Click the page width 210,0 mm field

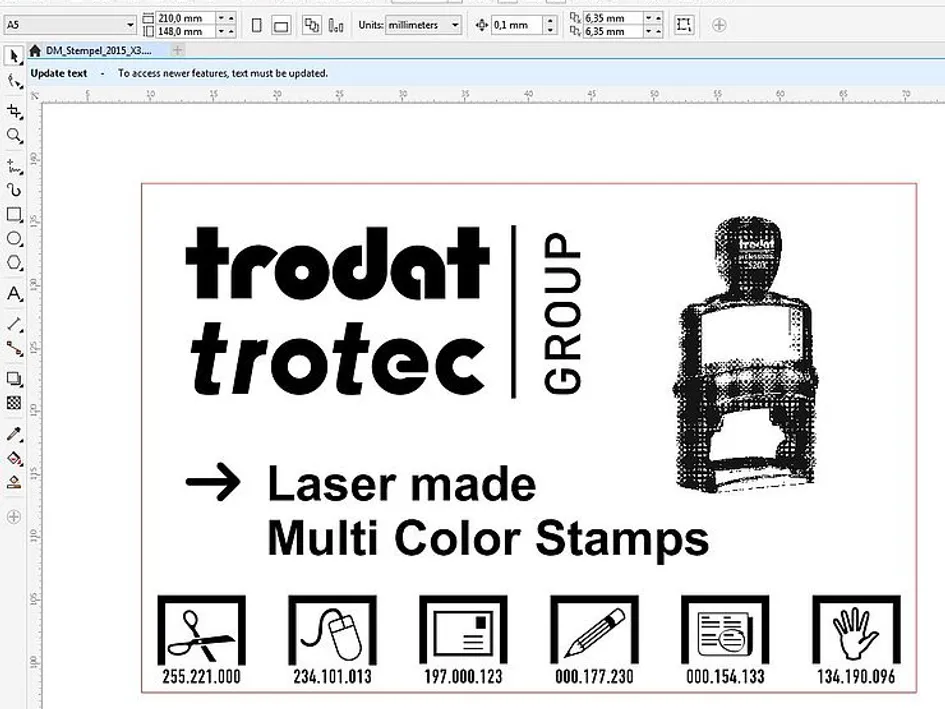pos(186,18)
